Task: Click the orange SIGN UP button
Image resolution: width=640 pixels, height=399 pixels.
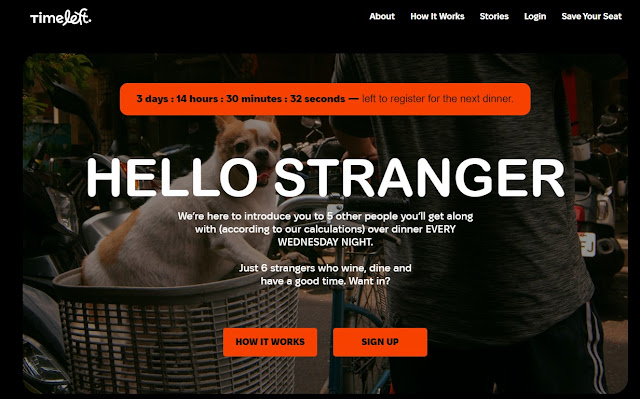Action: pyautogui.click(x=380, y=342)
